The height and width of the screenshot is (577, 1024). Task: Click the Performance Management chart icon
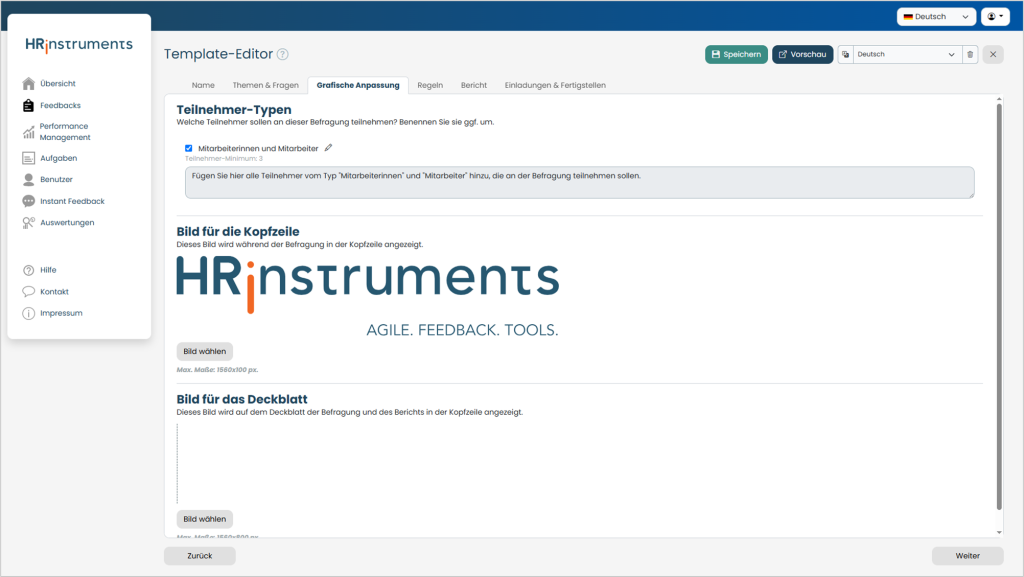[28, 132]
